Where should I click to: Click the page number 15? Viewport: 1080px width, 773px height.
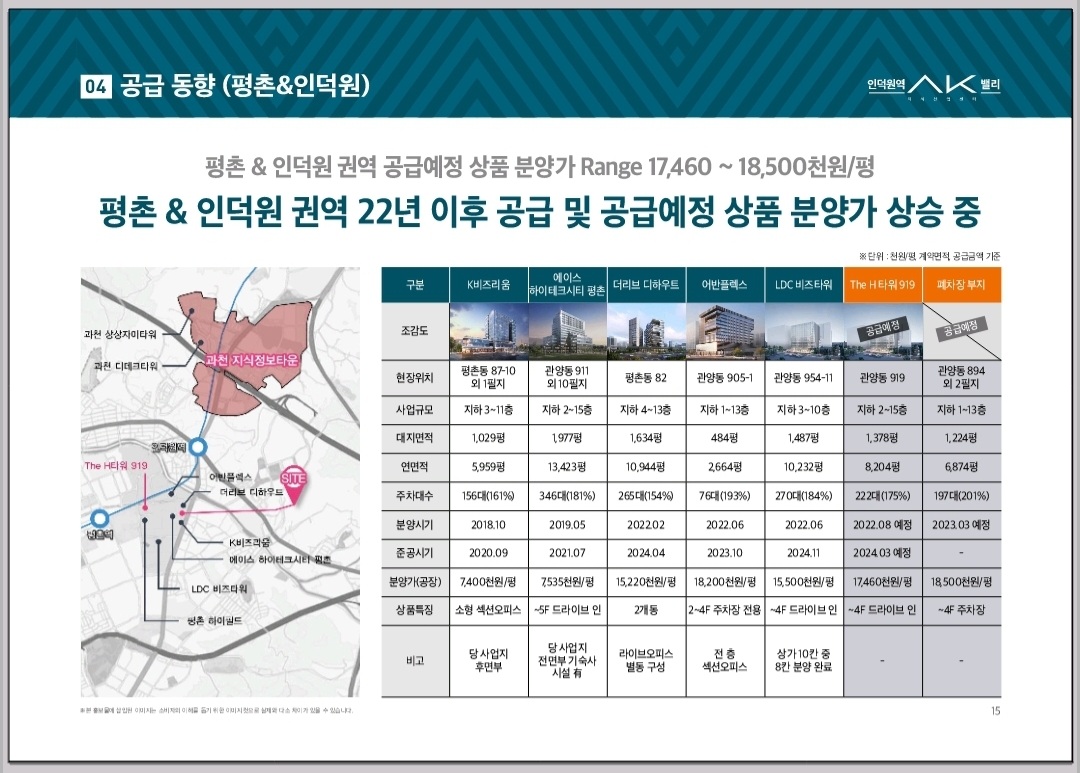[995, 711]
